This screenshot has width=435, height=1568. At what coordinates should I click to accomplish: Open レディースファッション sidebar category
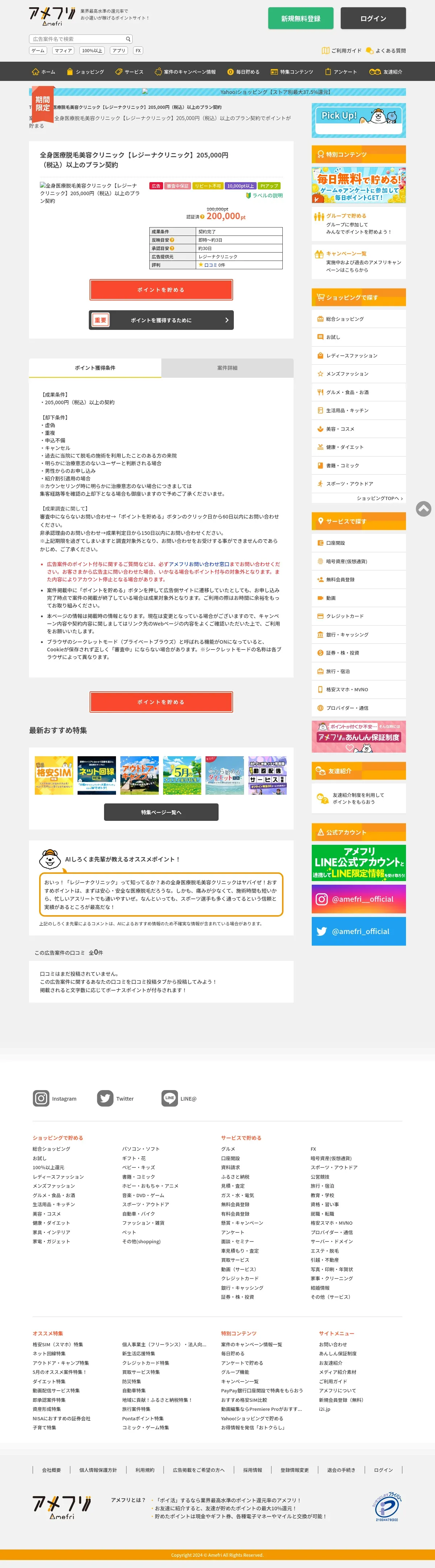pyautogui.click(x=359, y=356)
